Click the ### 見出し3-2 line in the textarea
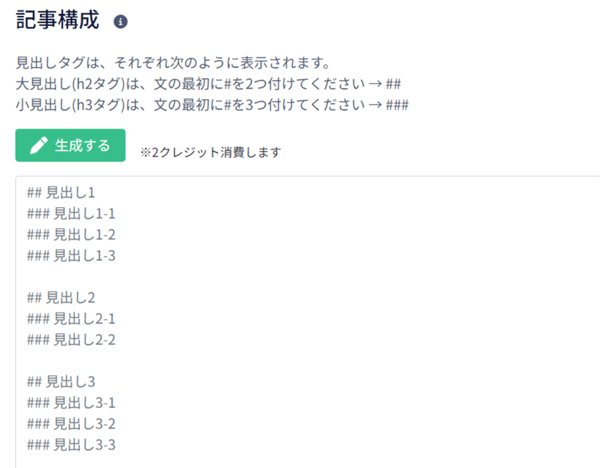This screenshot has height=468, width=600. 71,424
